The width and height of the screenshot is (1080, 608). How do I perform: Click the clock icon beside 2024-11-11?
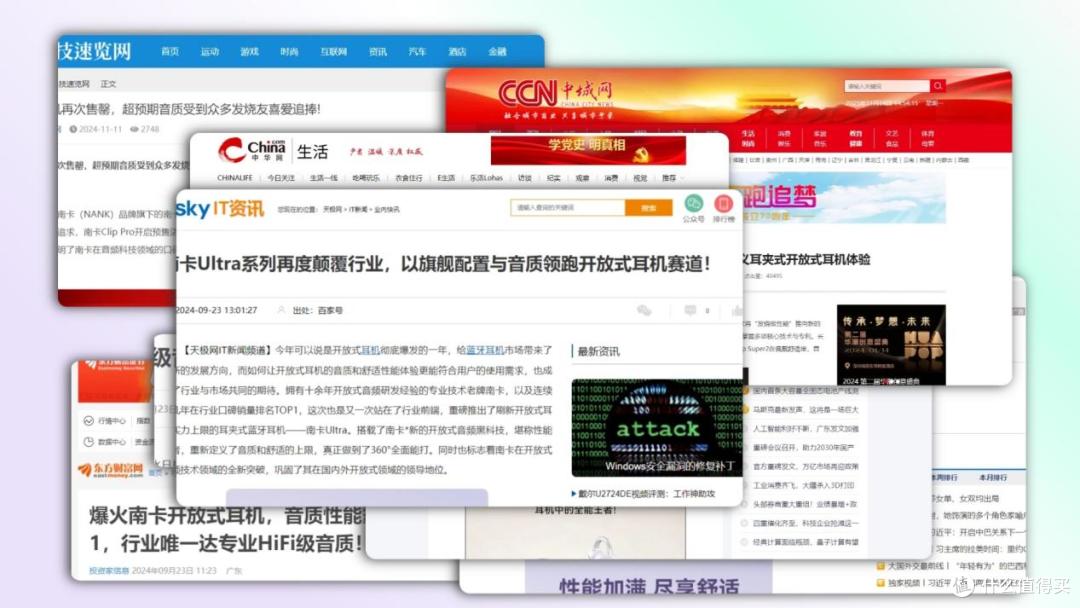pyautogui.click(x=73, y=129)
